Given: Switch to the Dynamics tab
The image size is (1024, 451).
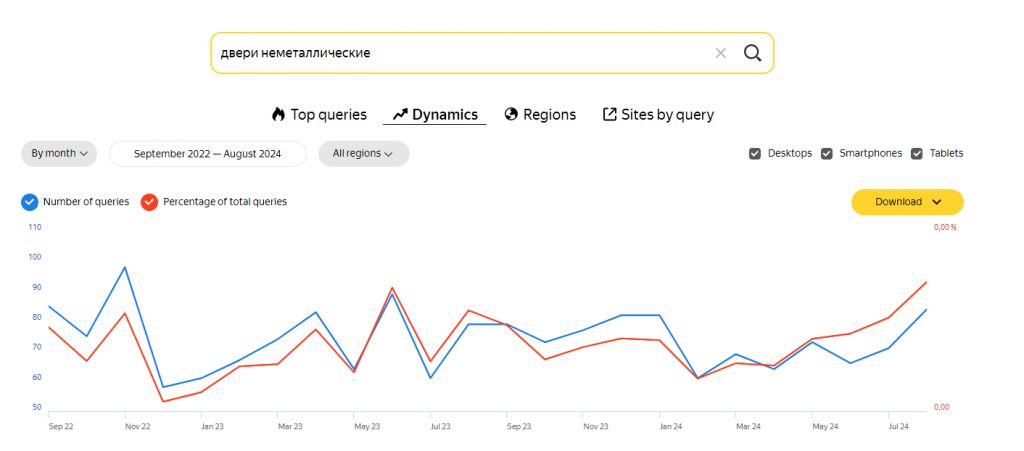Looking at the screenshot, I should [435, 115].
